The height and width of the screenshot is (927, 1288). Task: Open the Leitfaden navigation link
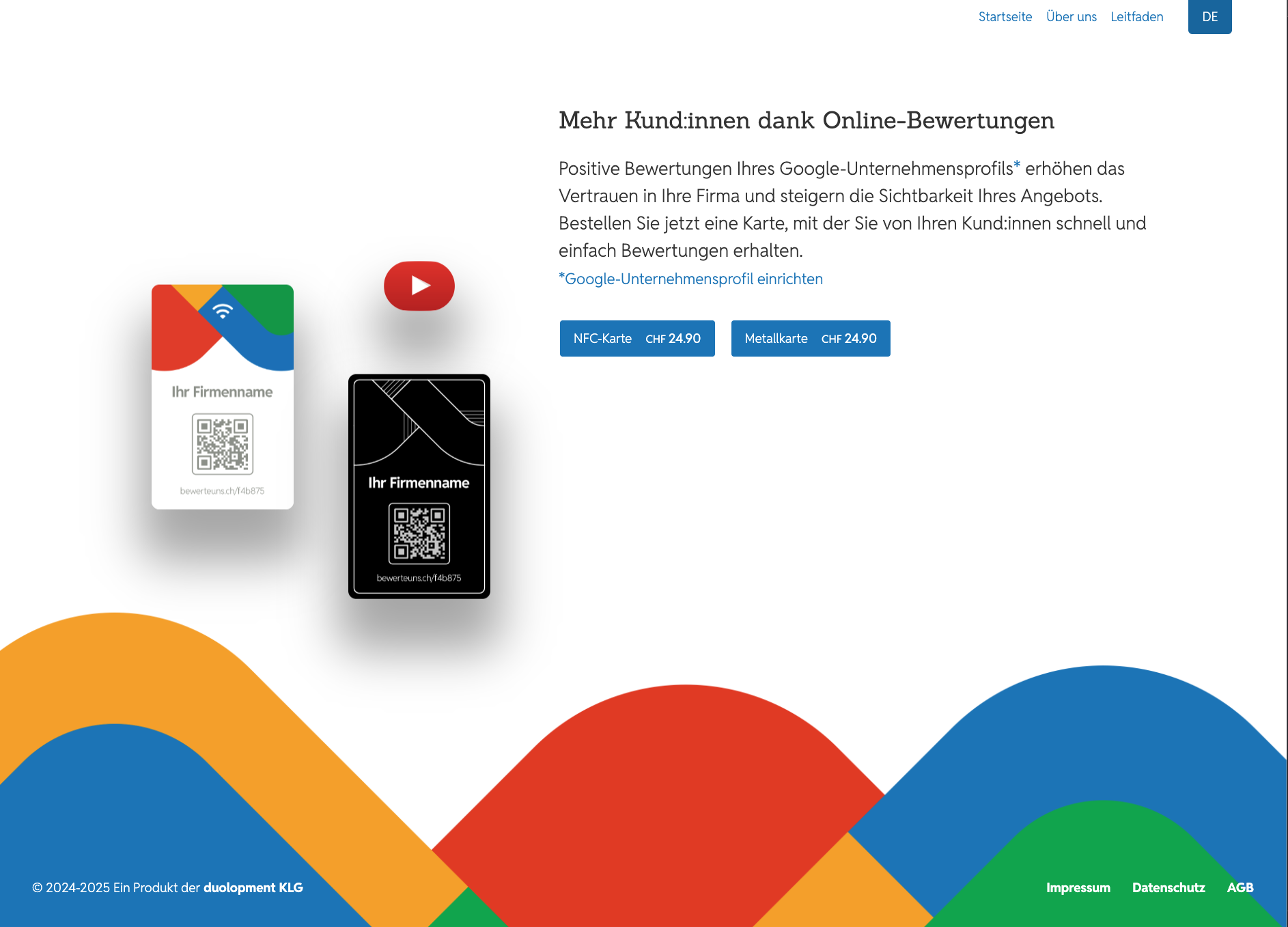(x=1136, y=16)
